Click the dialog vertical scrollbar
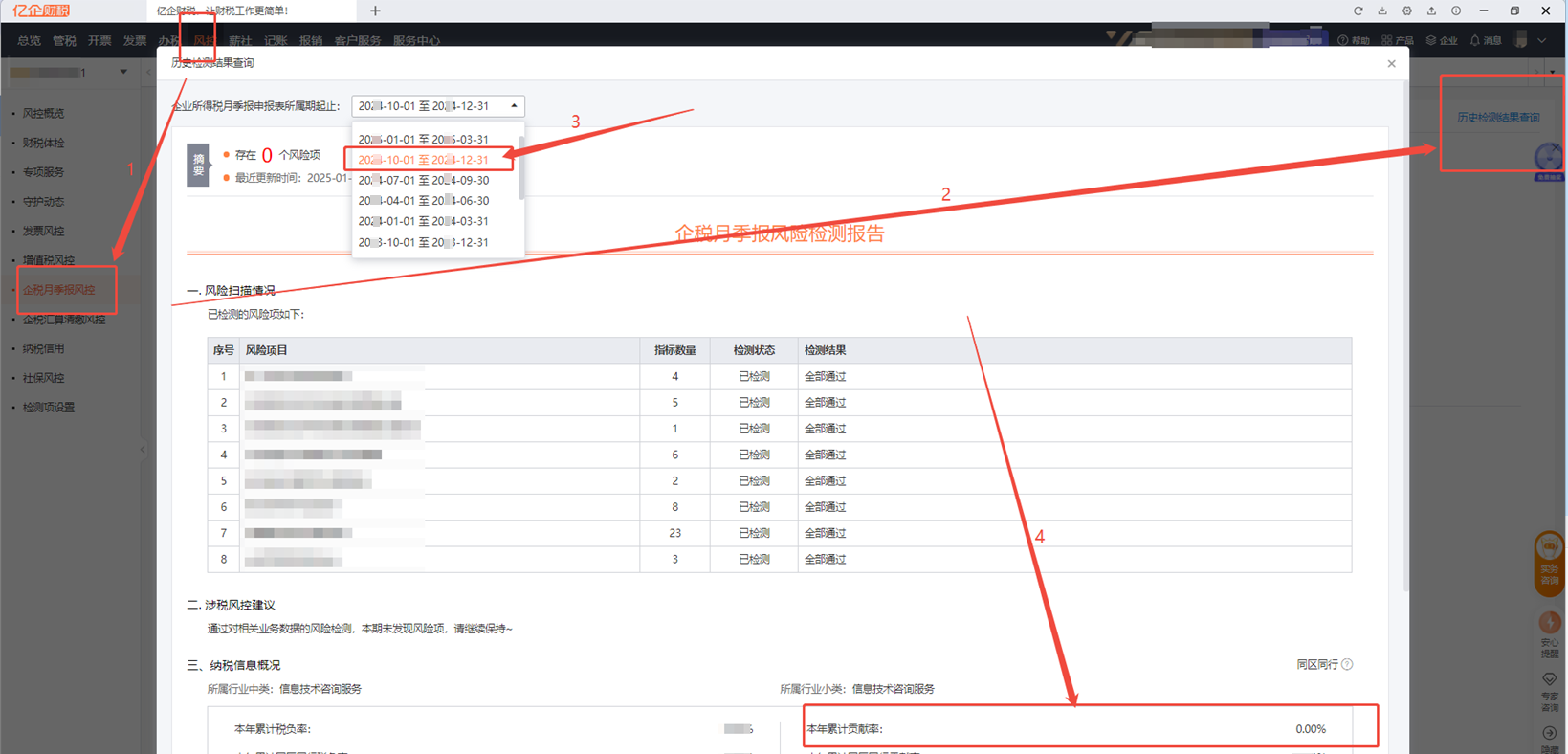The height and width of the screenshot is (754, 1568). coord(1405,335)
